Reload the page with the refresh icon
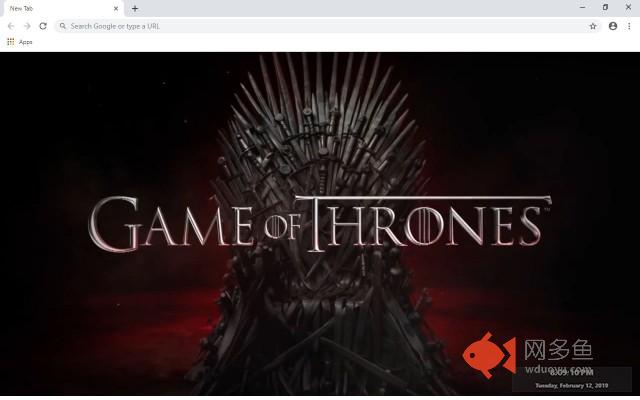Screen dimensions: 640x400 [43, 26]
